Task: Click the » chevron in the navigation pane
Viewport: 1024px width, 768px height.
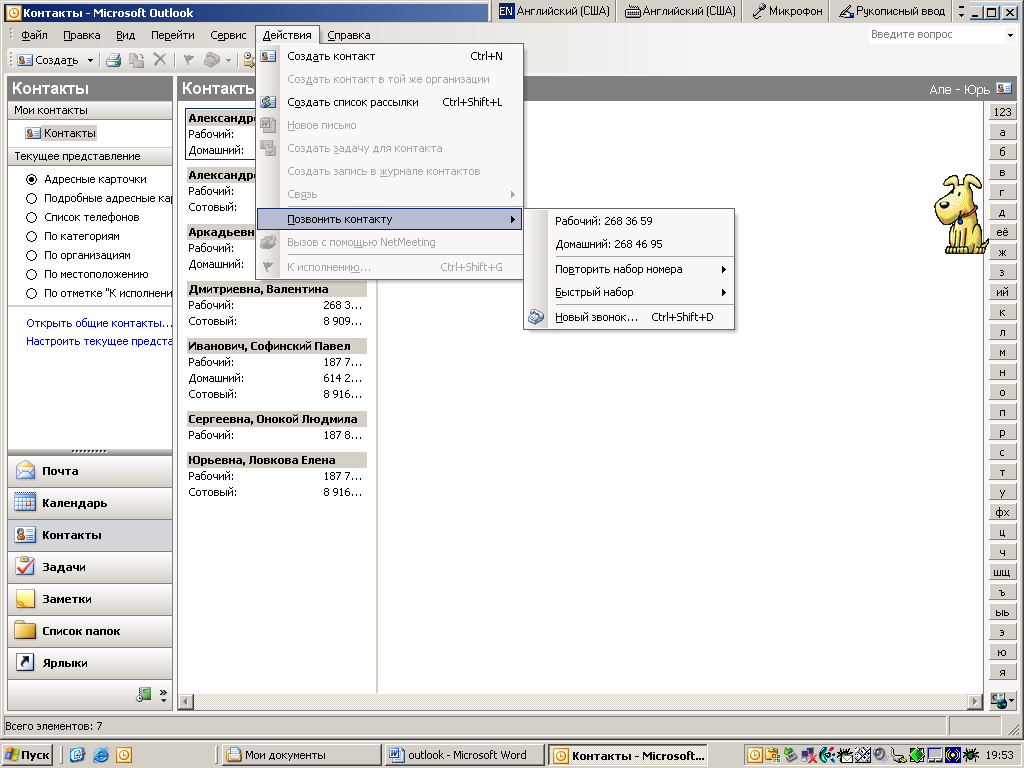Action: pos(163,695)
